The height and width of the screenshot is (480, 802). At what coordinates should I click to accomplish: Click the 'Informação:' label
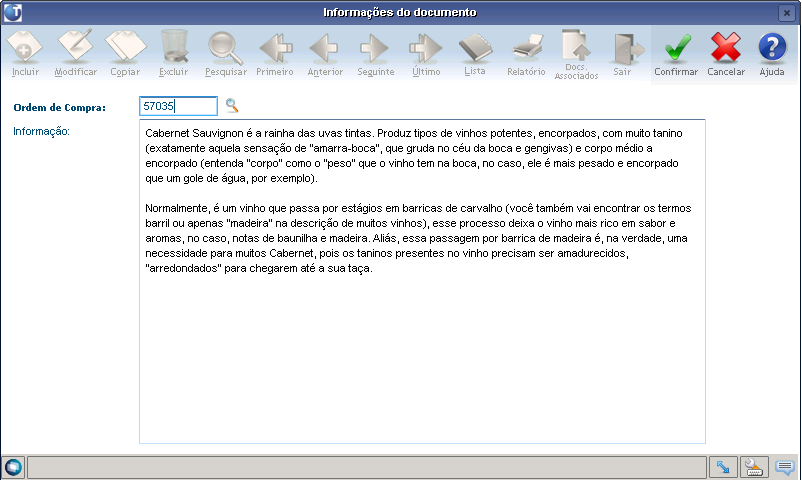(41, 132)
